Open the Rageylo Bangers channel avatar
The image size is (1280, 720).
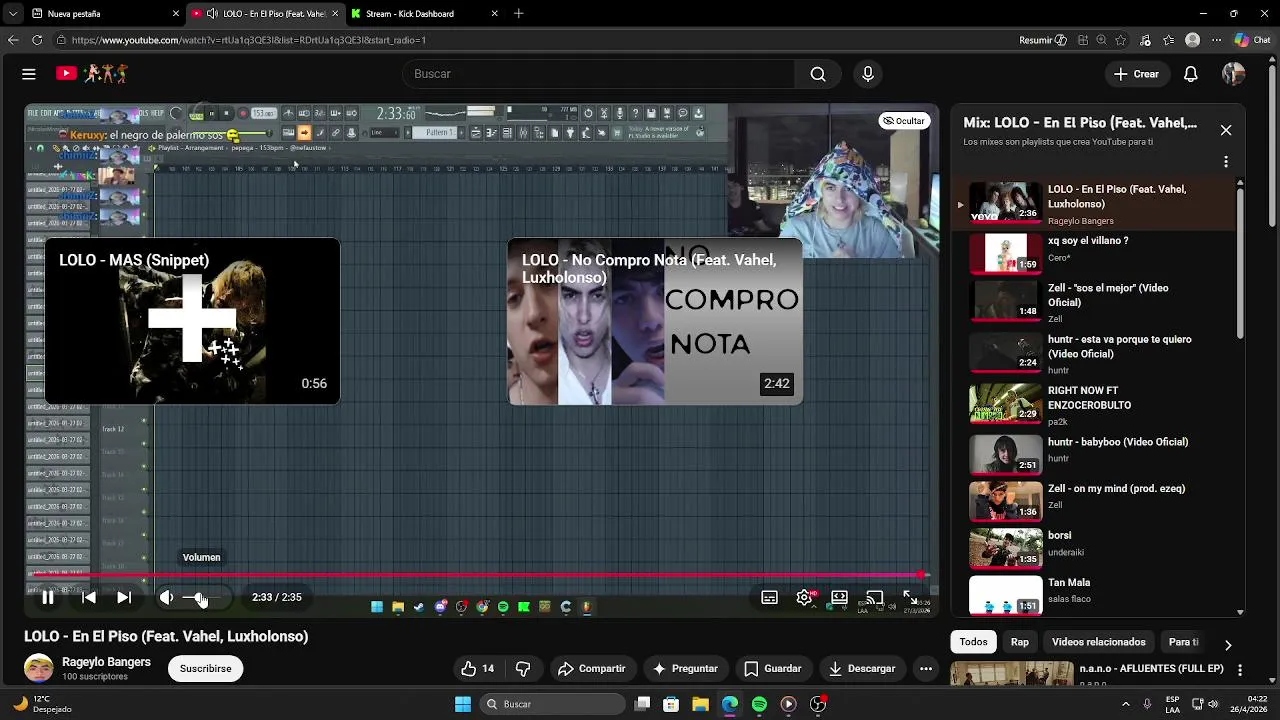[39, 668]
